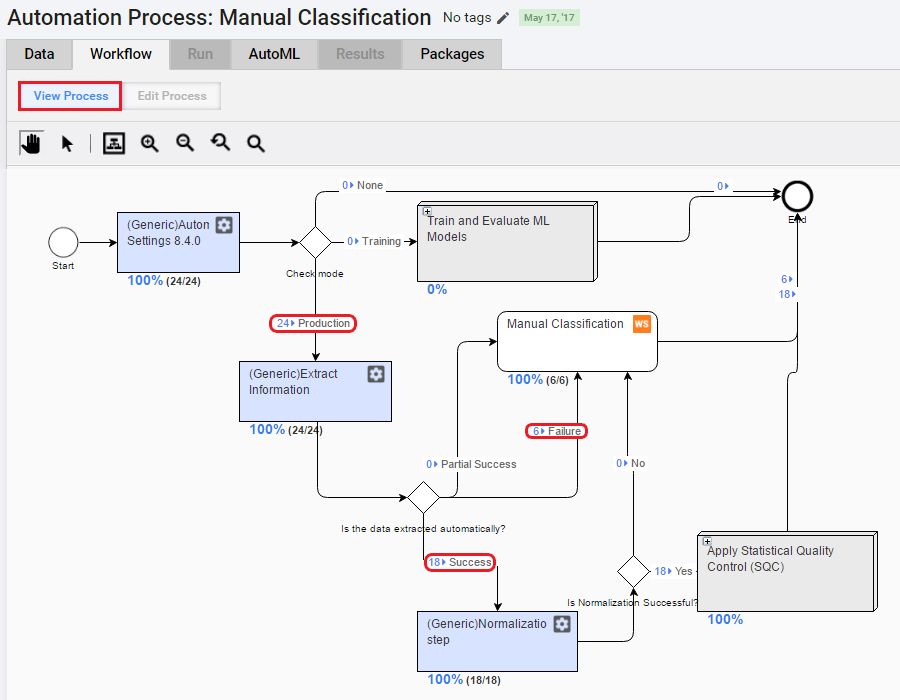Zoom in with the plus magnifier
The image size is (900, 700).
coord(150,143)
